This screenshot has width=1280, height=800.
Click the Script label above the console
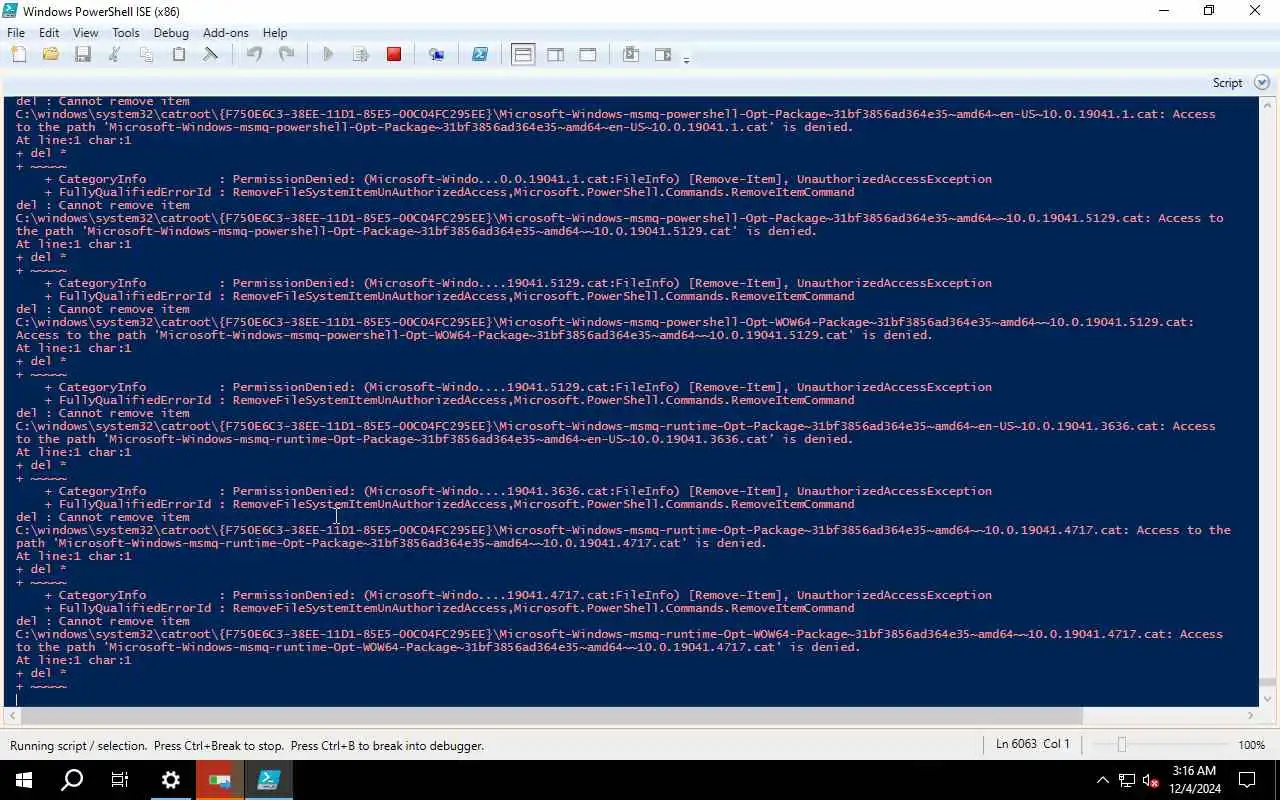(x=1227, y=83)
